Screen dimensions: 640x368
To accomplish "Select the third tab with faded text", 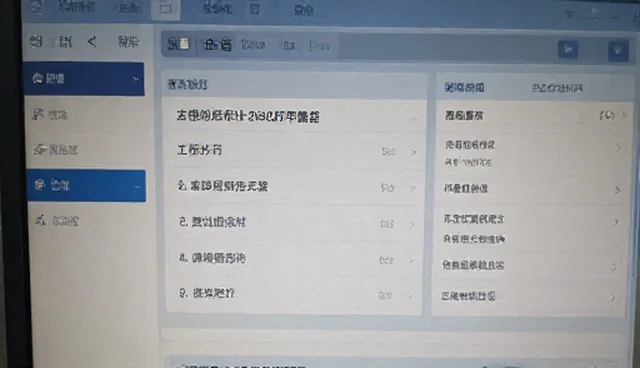I will 253,44.
